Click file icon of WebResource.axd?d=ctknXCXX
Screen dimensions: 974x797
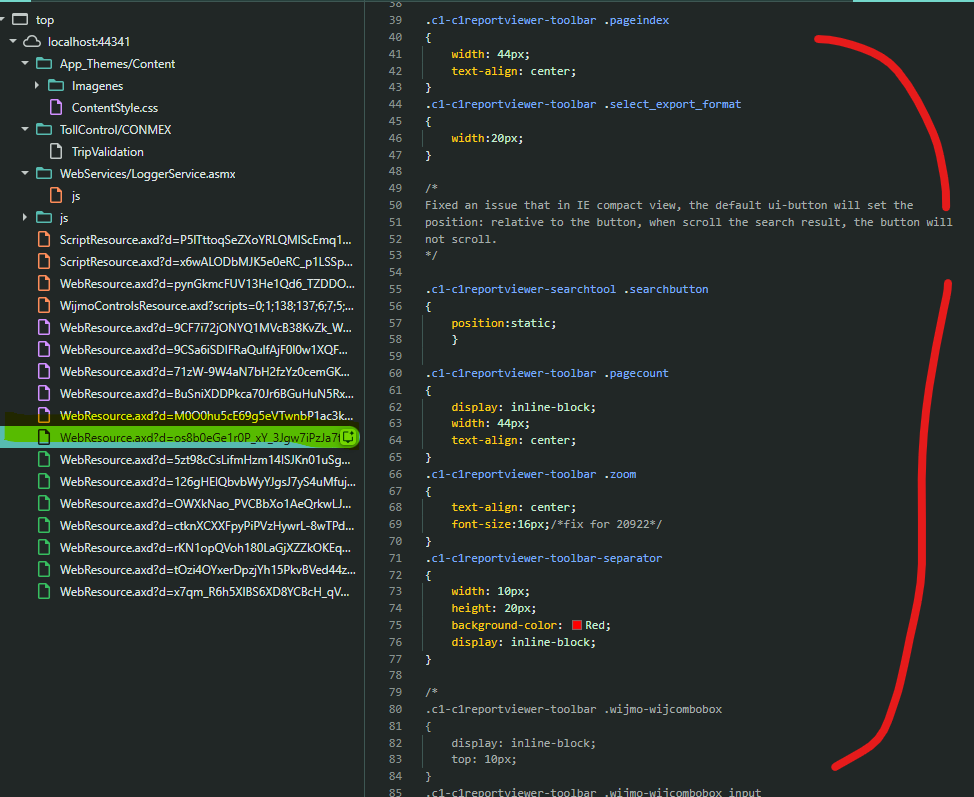44,526
